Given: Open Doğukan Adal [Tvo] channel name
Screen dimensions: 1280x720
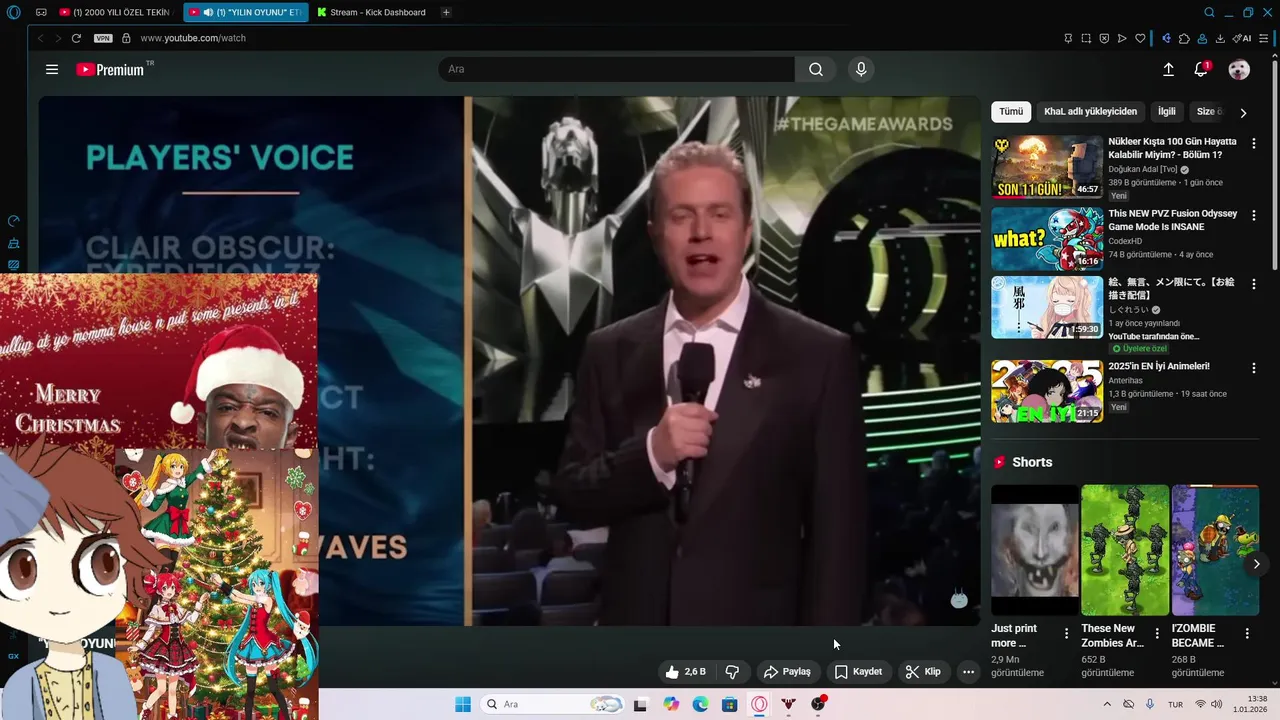Looking at the screenshot, I should (x=1142, y=169).
